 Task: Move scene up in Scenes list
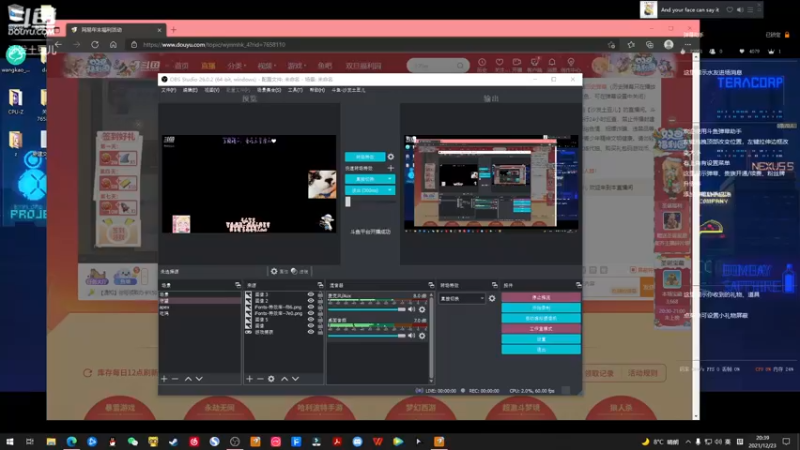tap(188, 379)
